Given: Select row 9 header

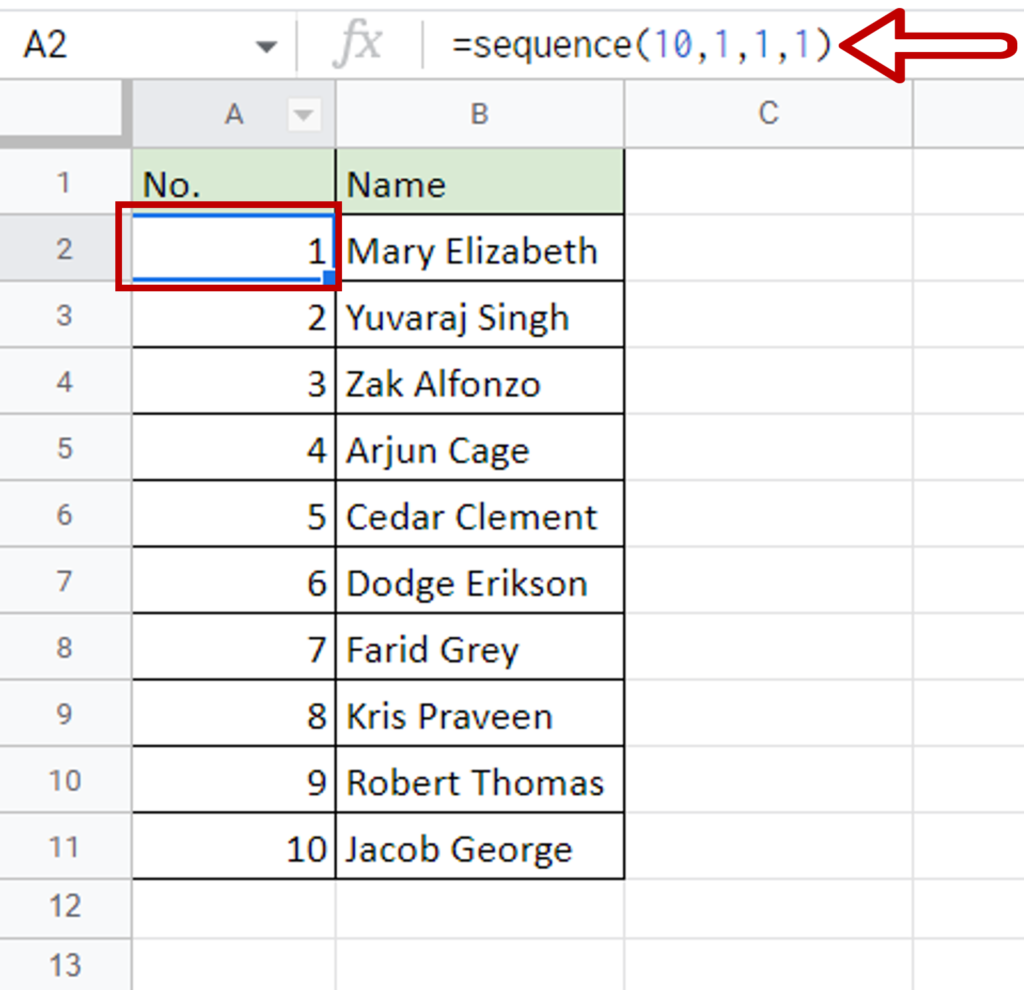Looking at the screenshot, I should (64, 714).
